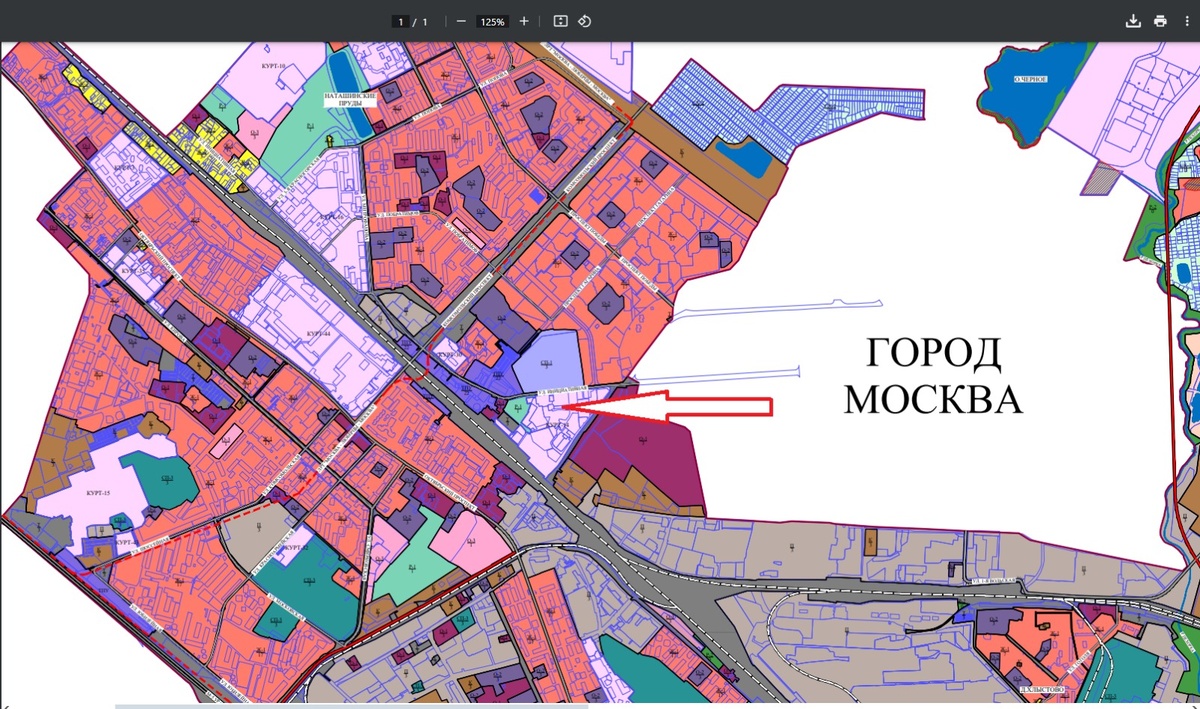Rotate the page counterclockwise
Image resolution: width=1200 pixels, height=709 pixels.
pyautogui.click(x=586, y=21)
